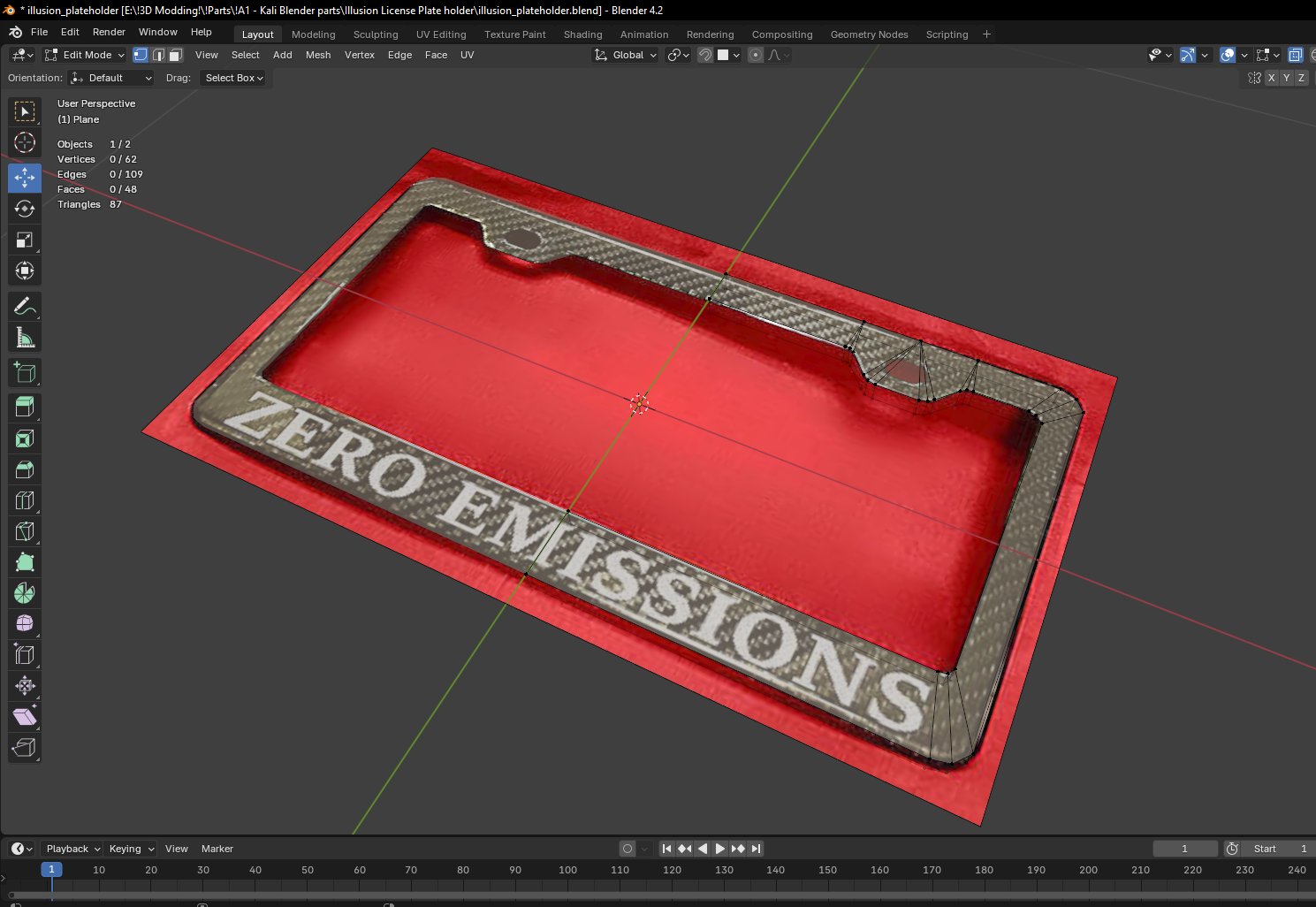Expand the snapping options dropdown

(729, 55)
